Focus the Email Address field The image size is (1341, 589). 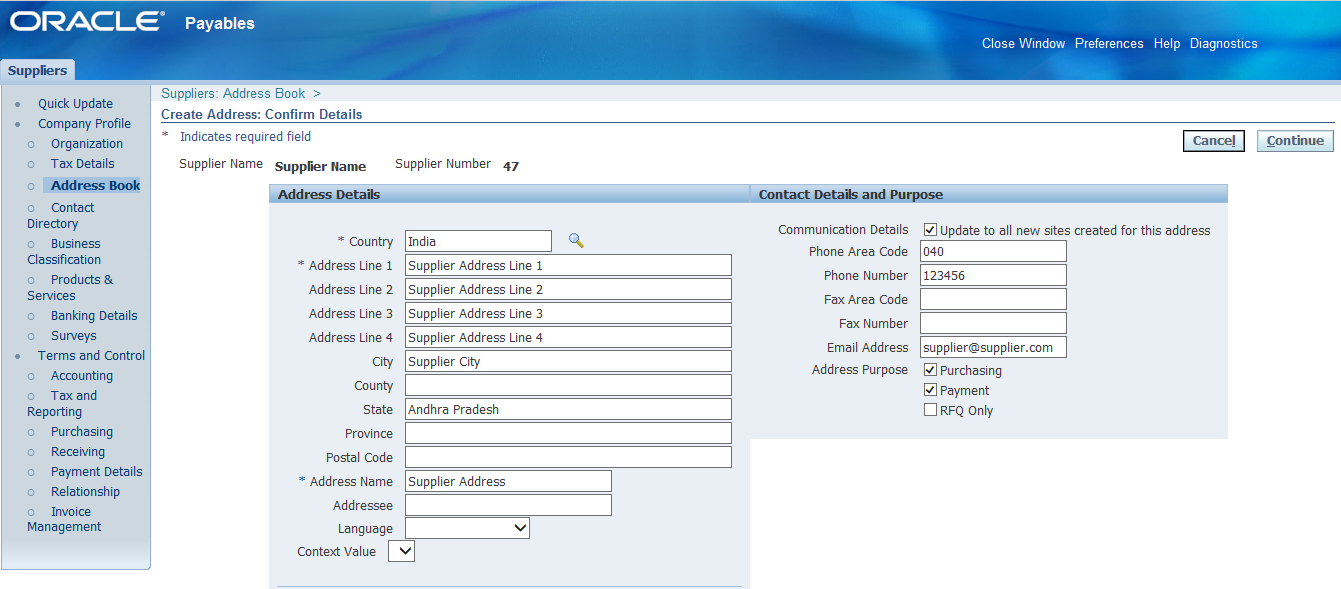pos(992,348)
